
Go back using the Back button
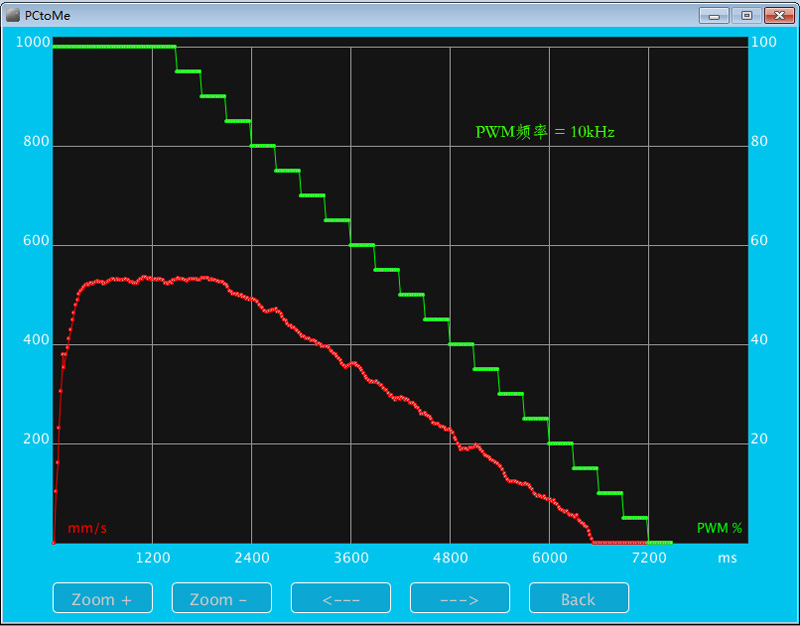[579, 597]
